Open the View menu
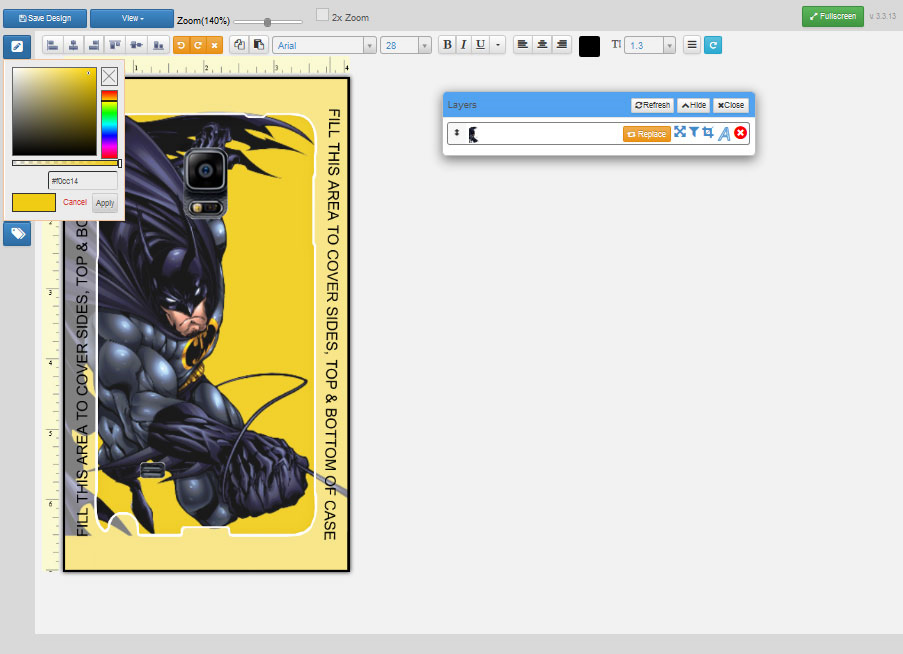This screenshot has width=903, height=654. click(x=131, y=18)
